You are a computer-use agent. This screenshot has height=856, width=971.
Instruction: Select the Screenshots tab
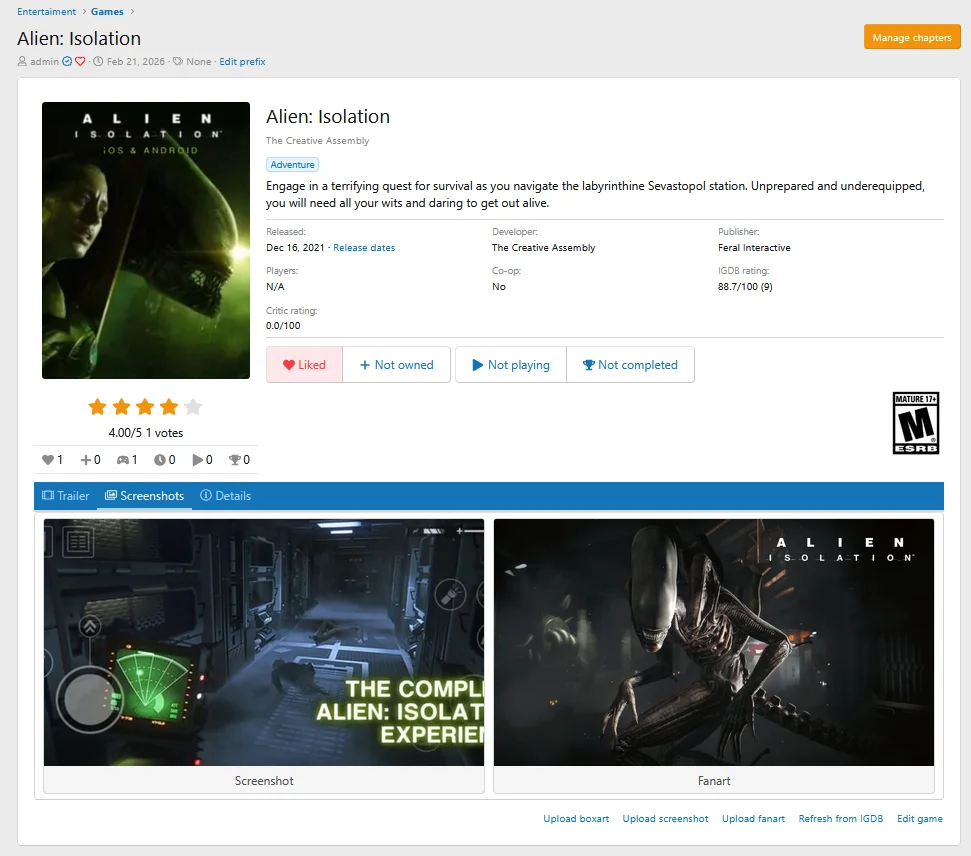[144, 496]
